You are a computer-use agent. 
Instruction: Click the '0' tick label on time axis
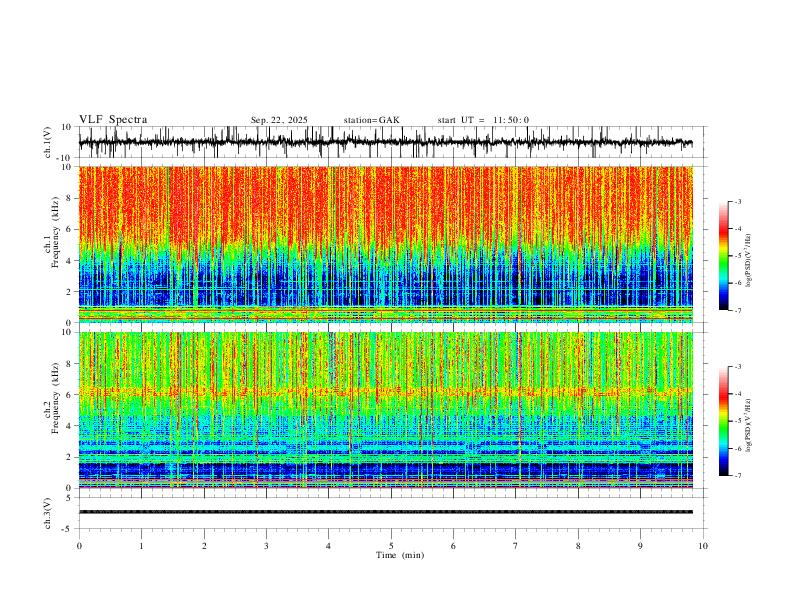click(79, 546)
